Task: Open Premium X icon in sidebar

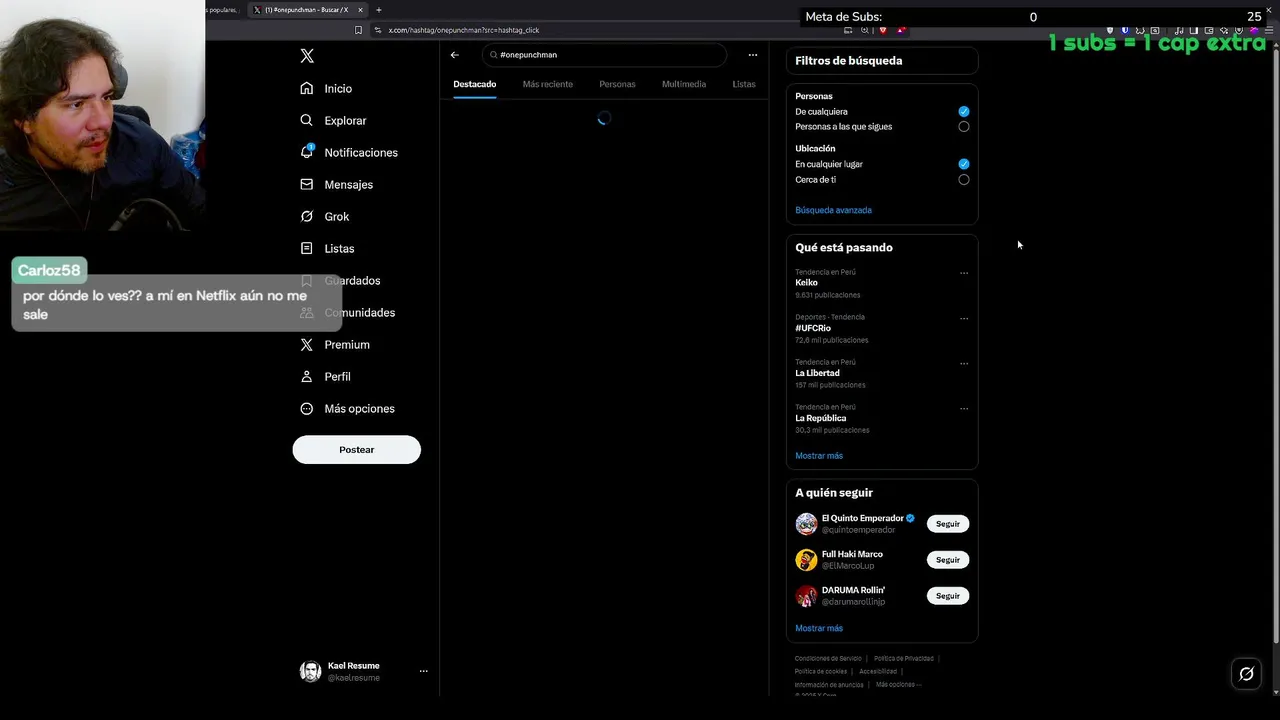Action: (307, 344)
